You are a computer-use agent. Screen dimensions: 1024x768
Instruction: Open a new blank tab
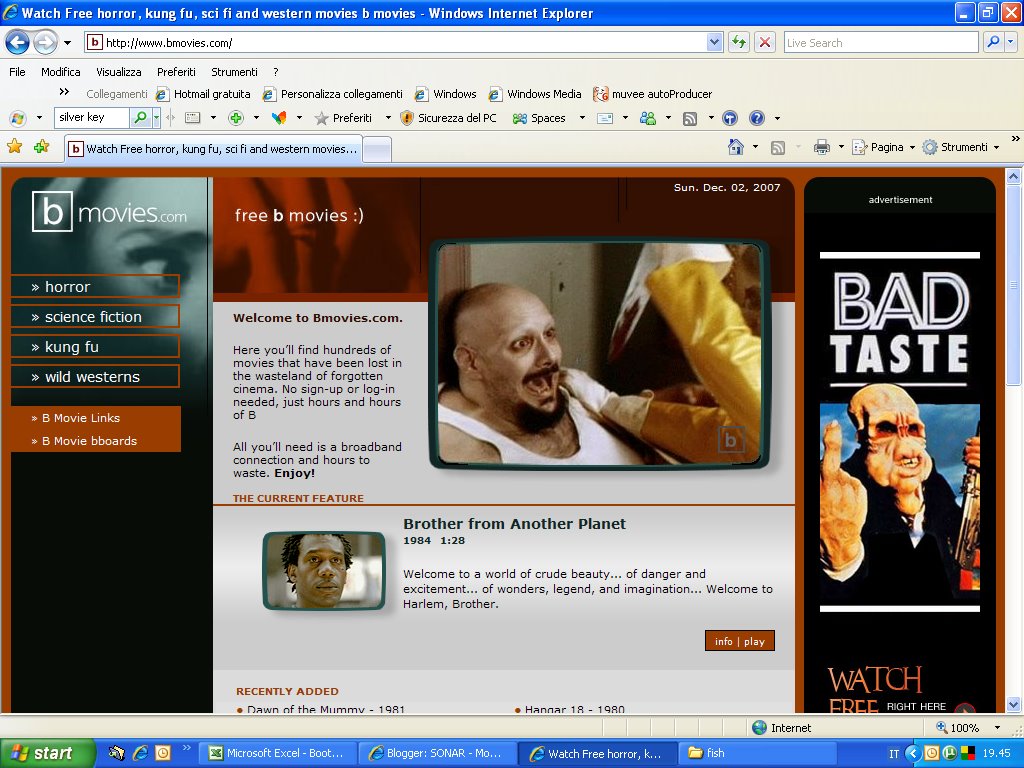click(x=377, y=150)
